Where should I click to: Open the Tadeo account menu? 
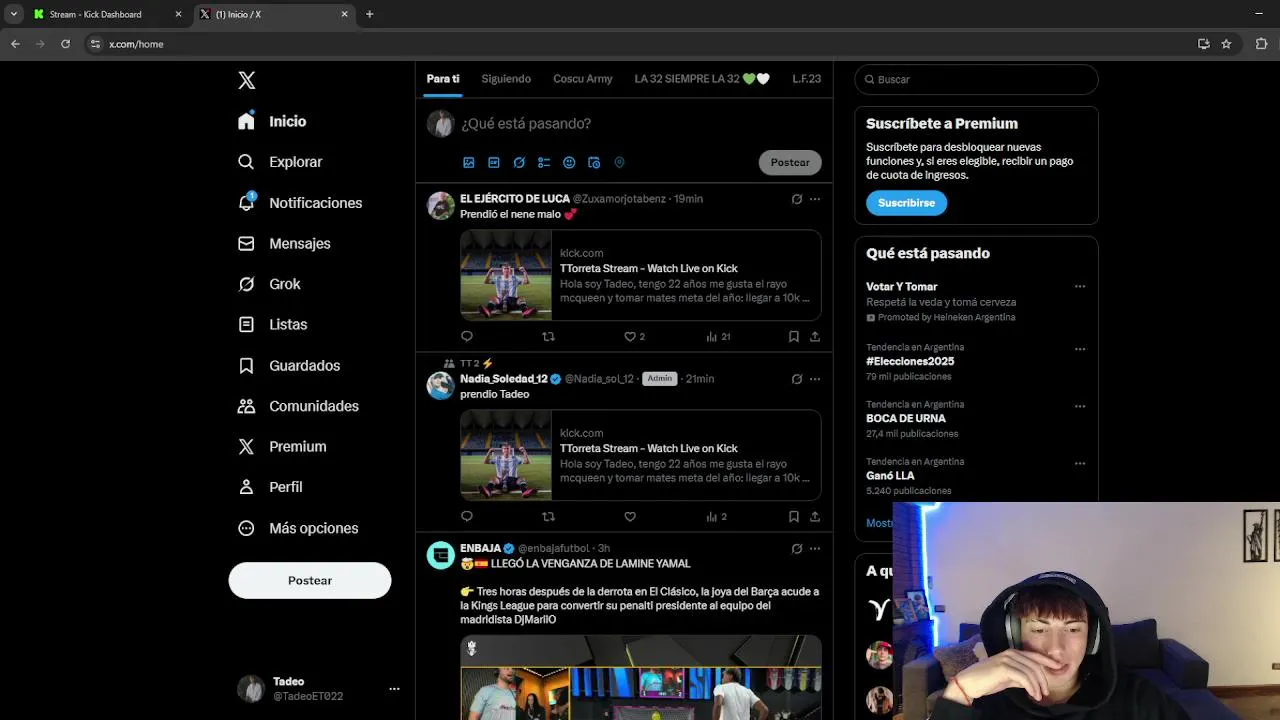[x=319, y=689]
